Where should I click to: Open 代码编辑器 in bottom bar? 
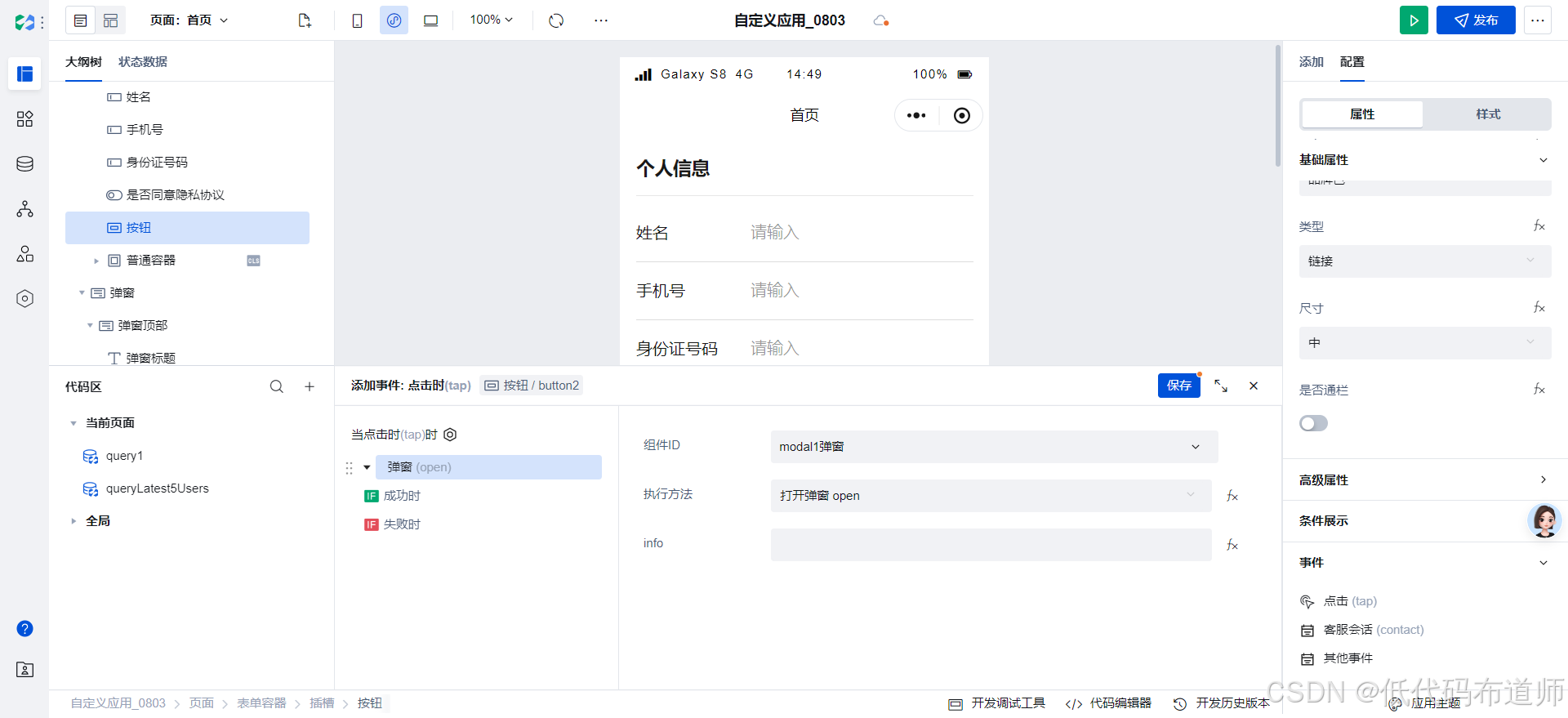coord(1109,703)
